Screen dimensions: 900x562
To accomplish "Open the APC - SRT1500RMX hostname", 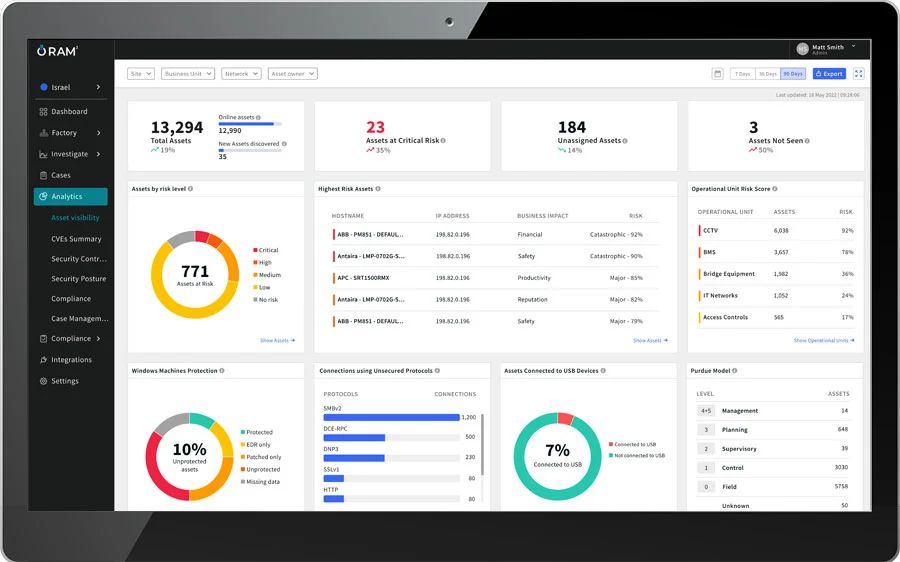I will (x=363, y=278).
